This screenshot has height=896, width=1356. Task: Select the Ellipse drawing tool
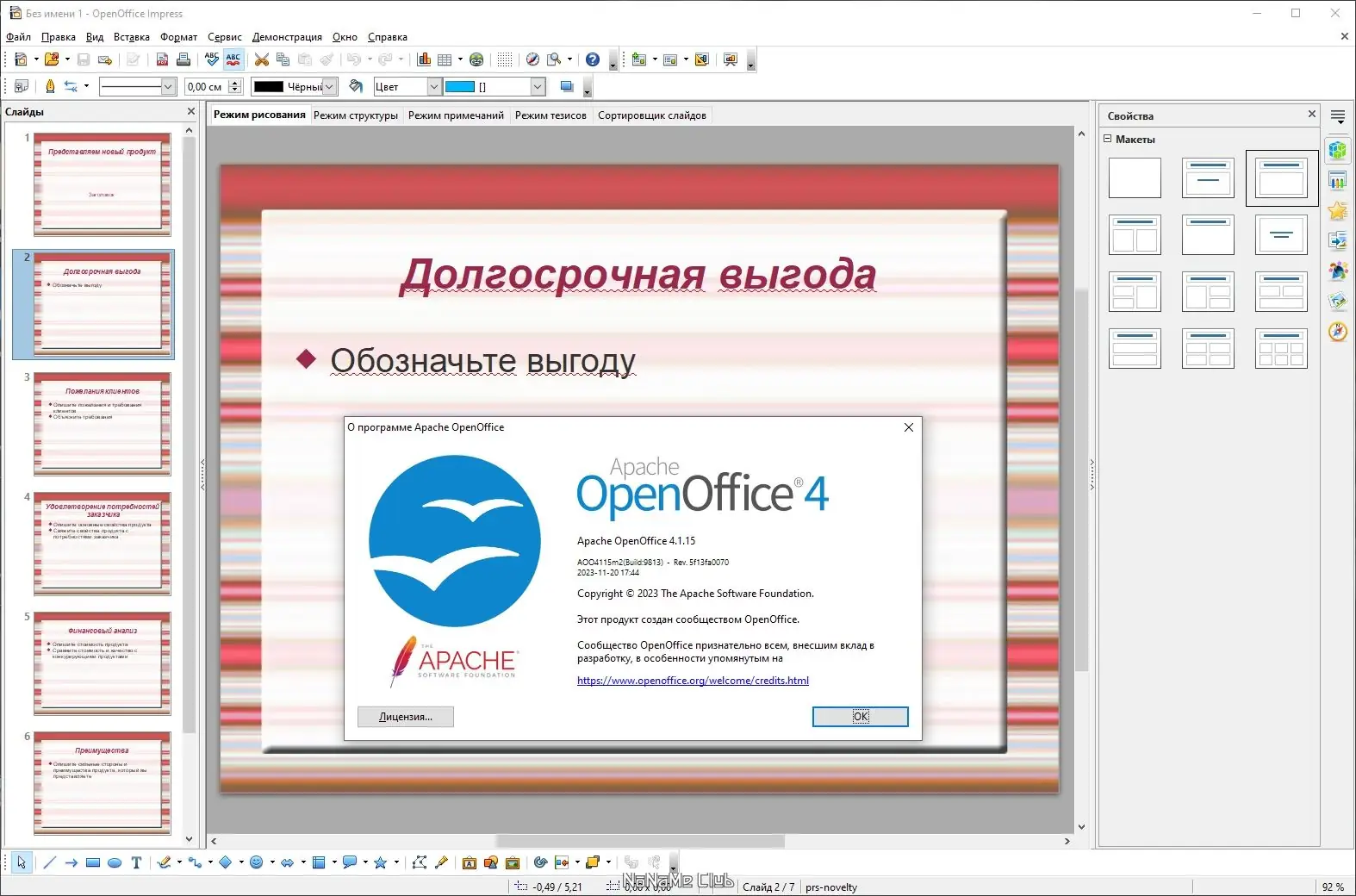[115, 862]
